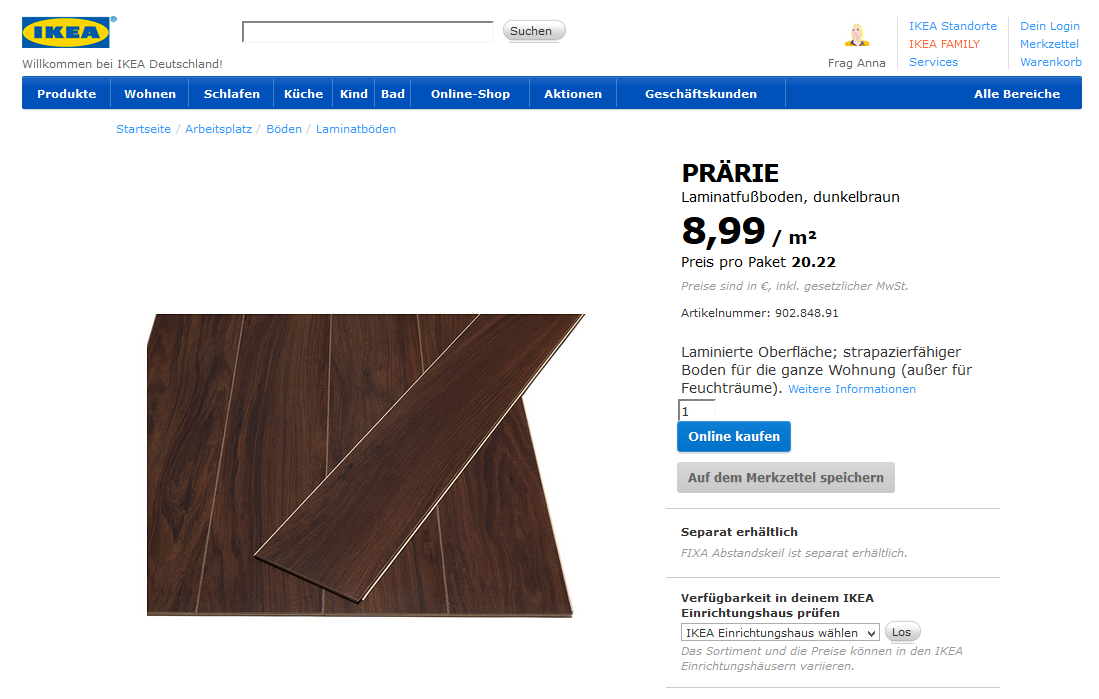Save item with Auf dem Merkzettel speichern
Screen dimensions: 1099x699
786,477
